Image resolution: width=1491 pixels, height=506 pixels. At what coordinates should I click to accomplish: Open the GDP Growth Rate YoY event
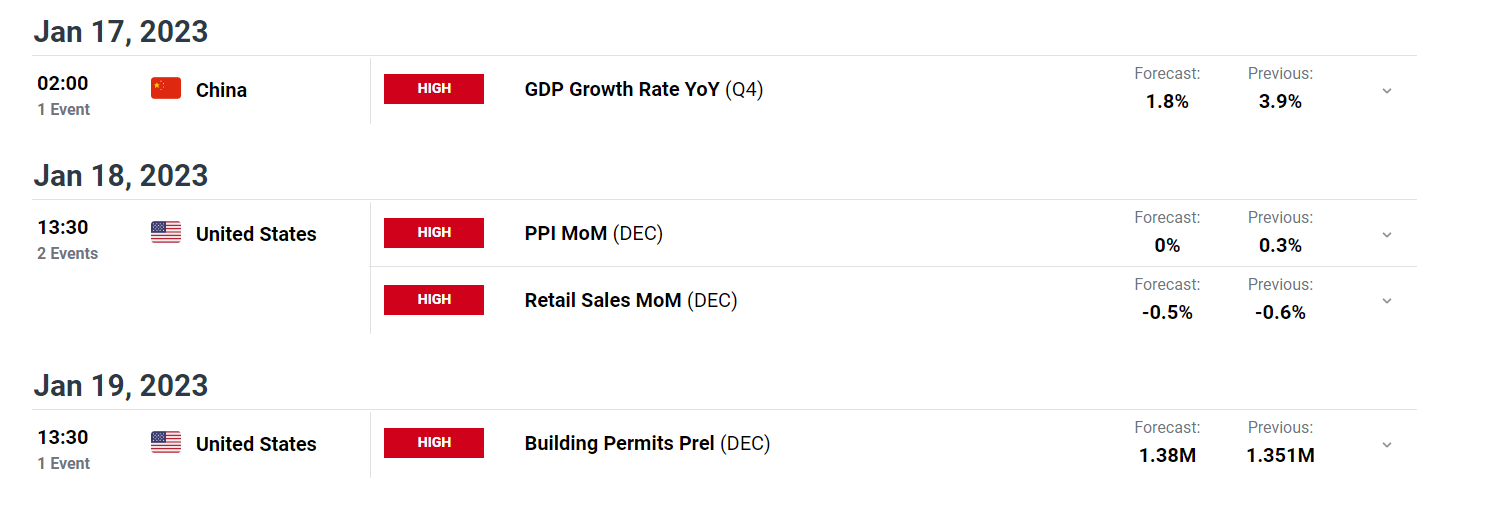pos(644,89)
